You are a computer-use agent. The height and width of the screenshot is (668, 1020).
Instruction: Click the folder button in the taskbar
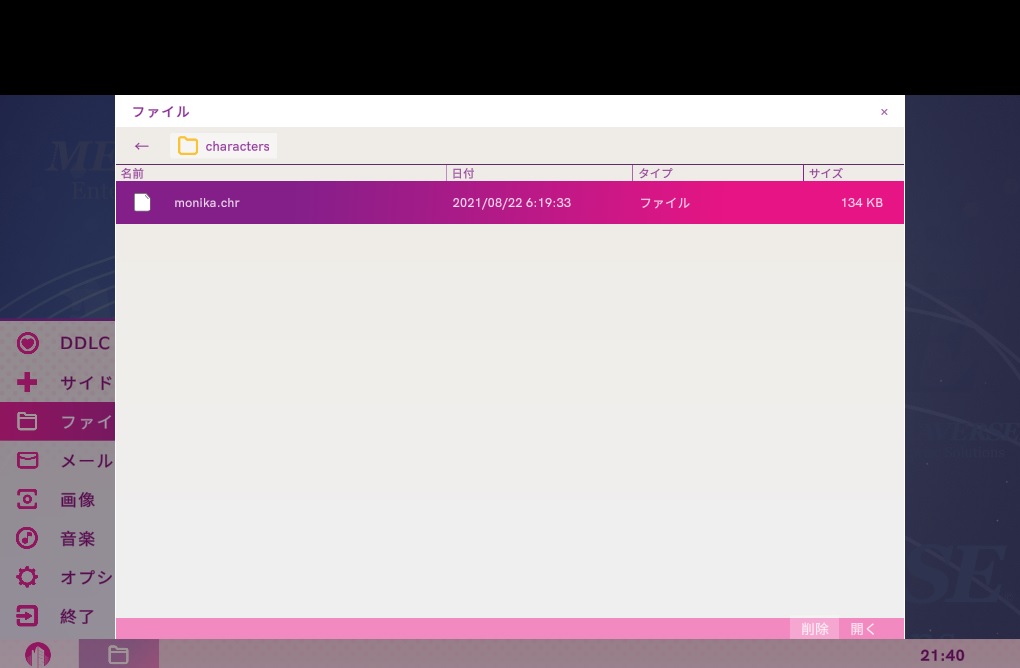click(x=118, y=655)
